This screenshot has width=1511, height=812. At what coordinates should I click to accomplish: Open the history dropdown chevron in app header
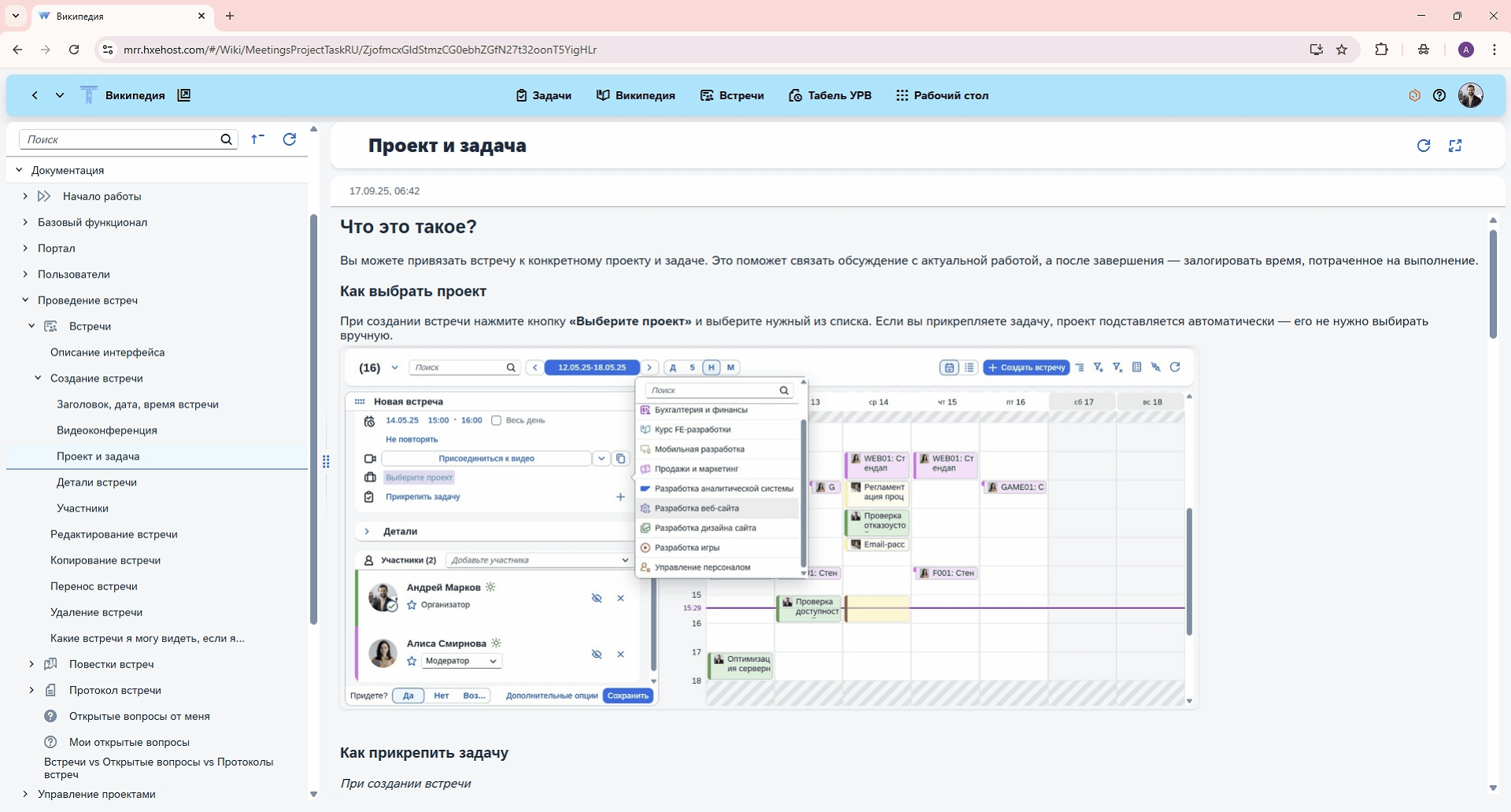[60, 95]
